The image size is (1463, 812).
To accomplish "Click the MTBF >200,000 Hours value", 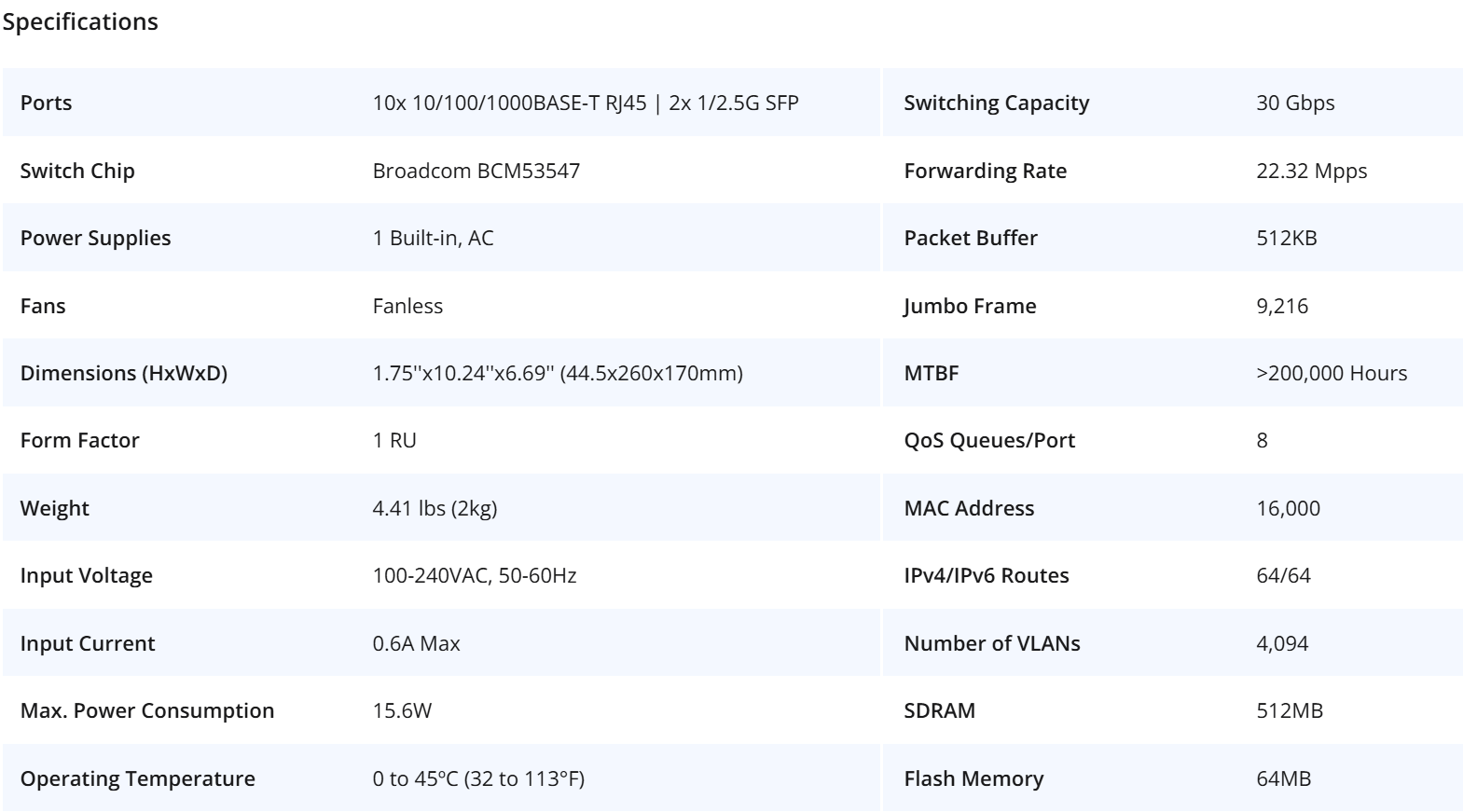I will (x=1332, y=373).
